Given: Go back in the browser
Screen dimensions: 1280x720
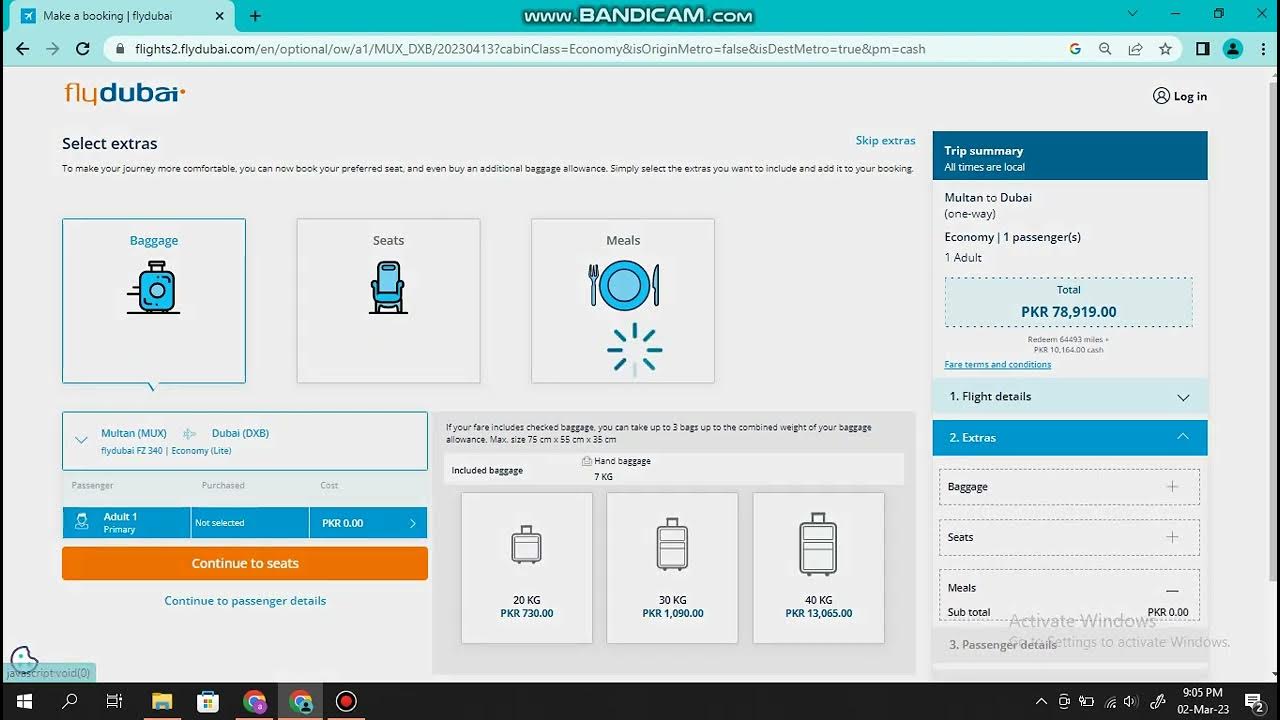Looking at the screenshot, I should [23, 48].
